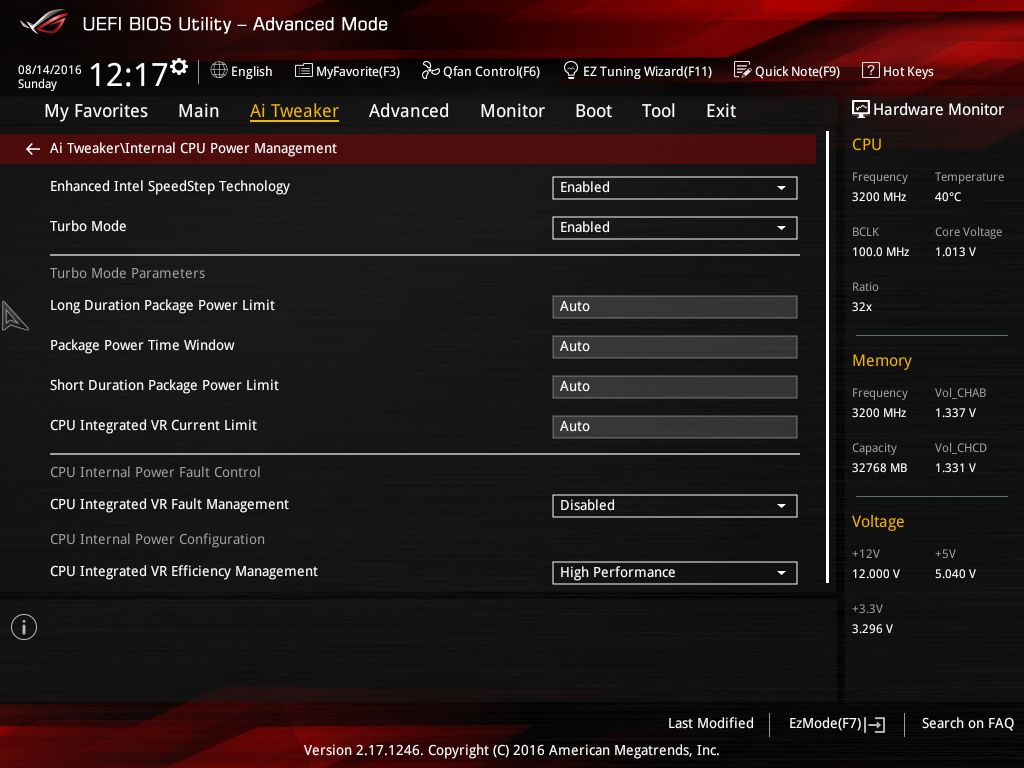
Task: Click the globe language icon
Action: click(219, 71)
